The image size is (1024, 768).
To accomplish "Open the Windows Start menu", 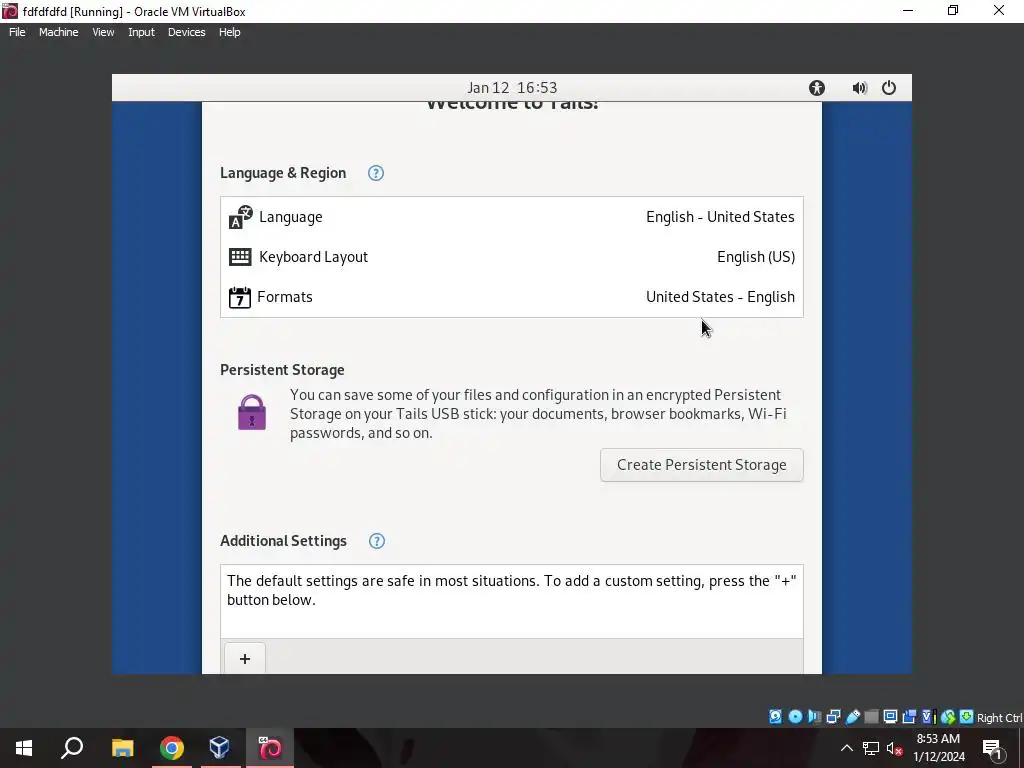I will click(24, 748).
